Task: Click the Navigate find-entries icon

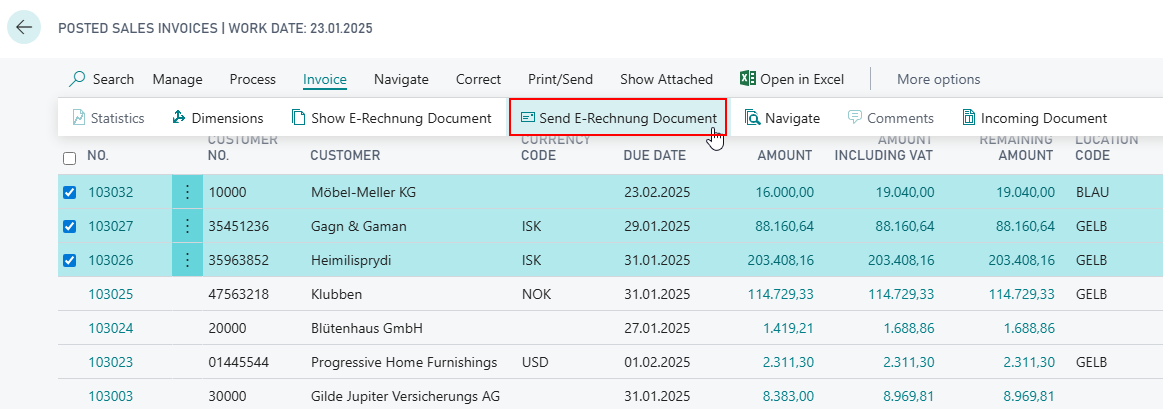Action: click(x=752, y=118)
